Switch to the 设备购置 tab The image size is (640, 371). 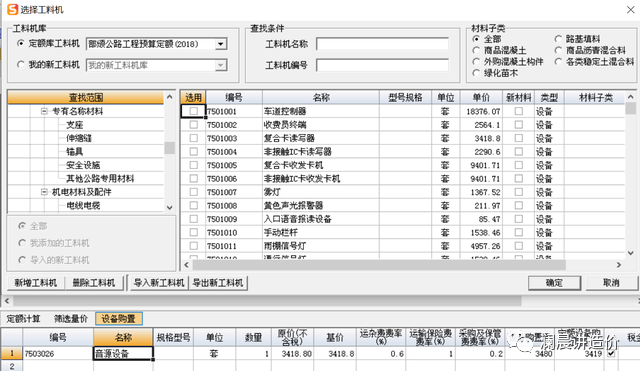tap(118, 318)
